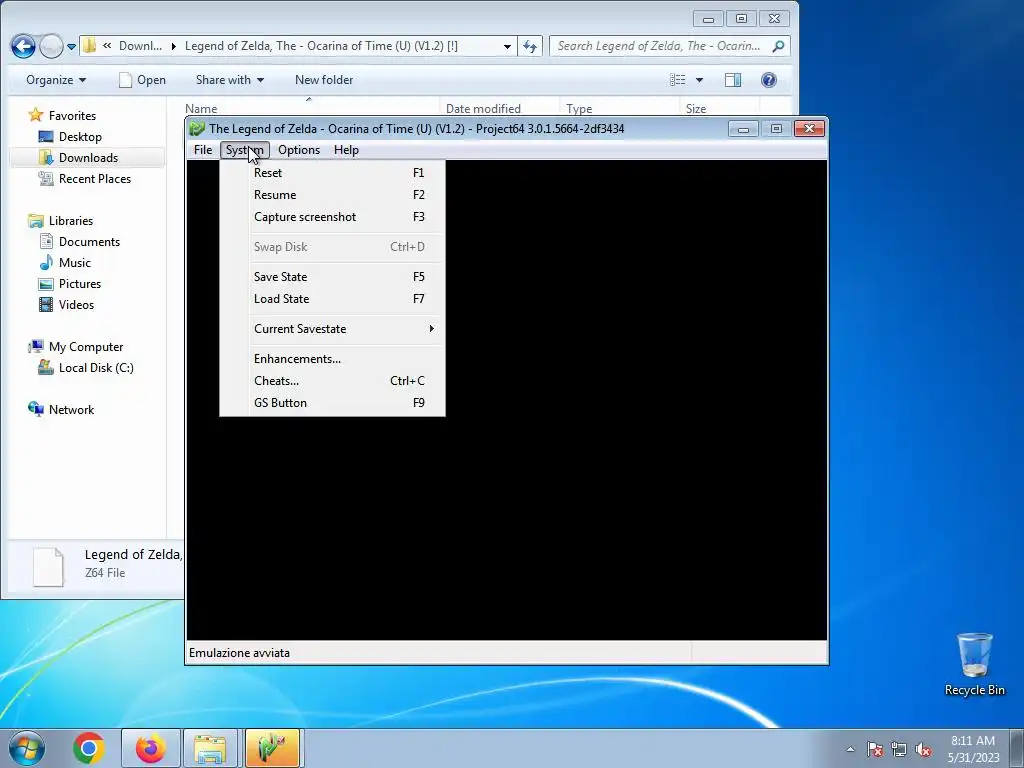Open the view options dropdown arrow
1024x768 pixels.
[699, 80]
